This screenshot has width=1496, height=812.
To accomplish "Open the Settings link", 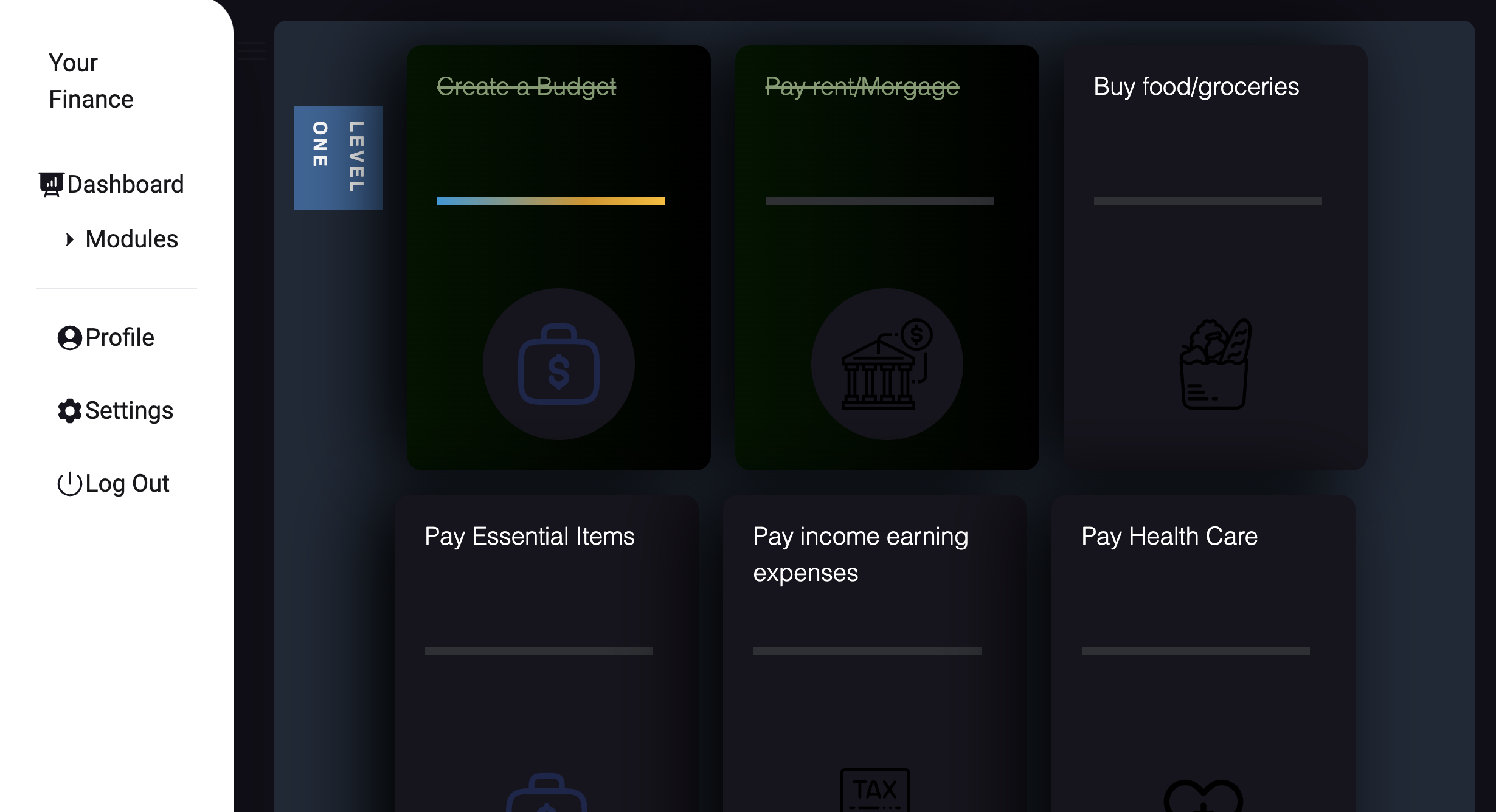I will click(x=129, y=411).
